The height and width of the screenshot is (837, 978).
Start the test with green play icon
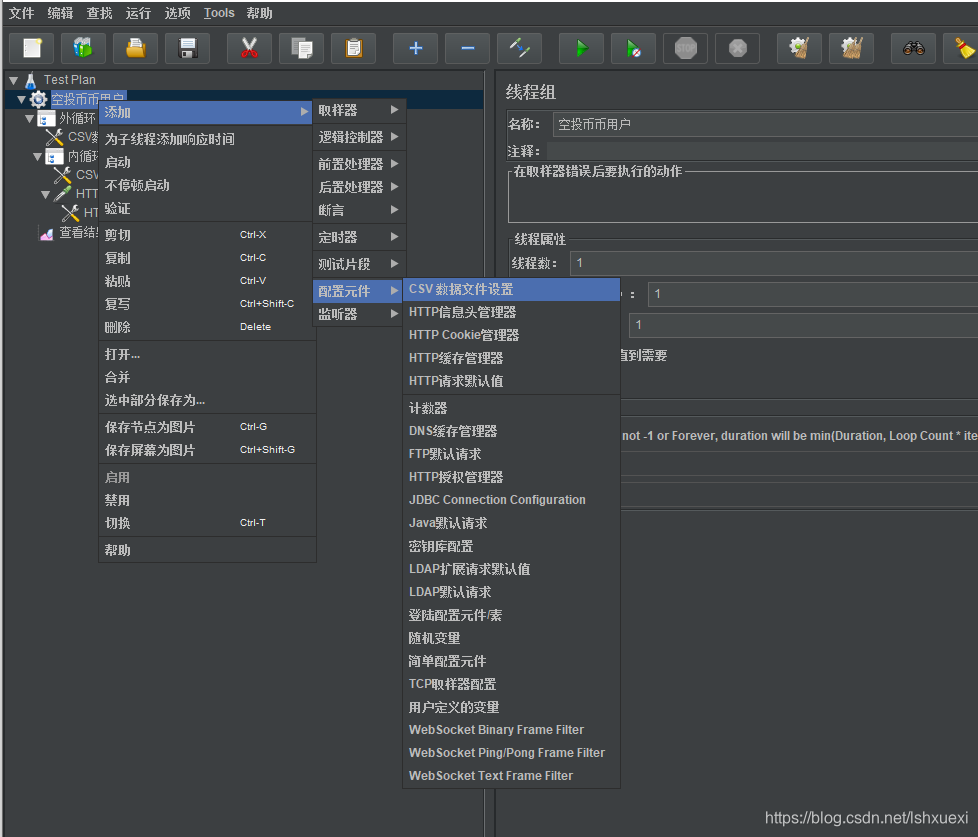point(581,48)
